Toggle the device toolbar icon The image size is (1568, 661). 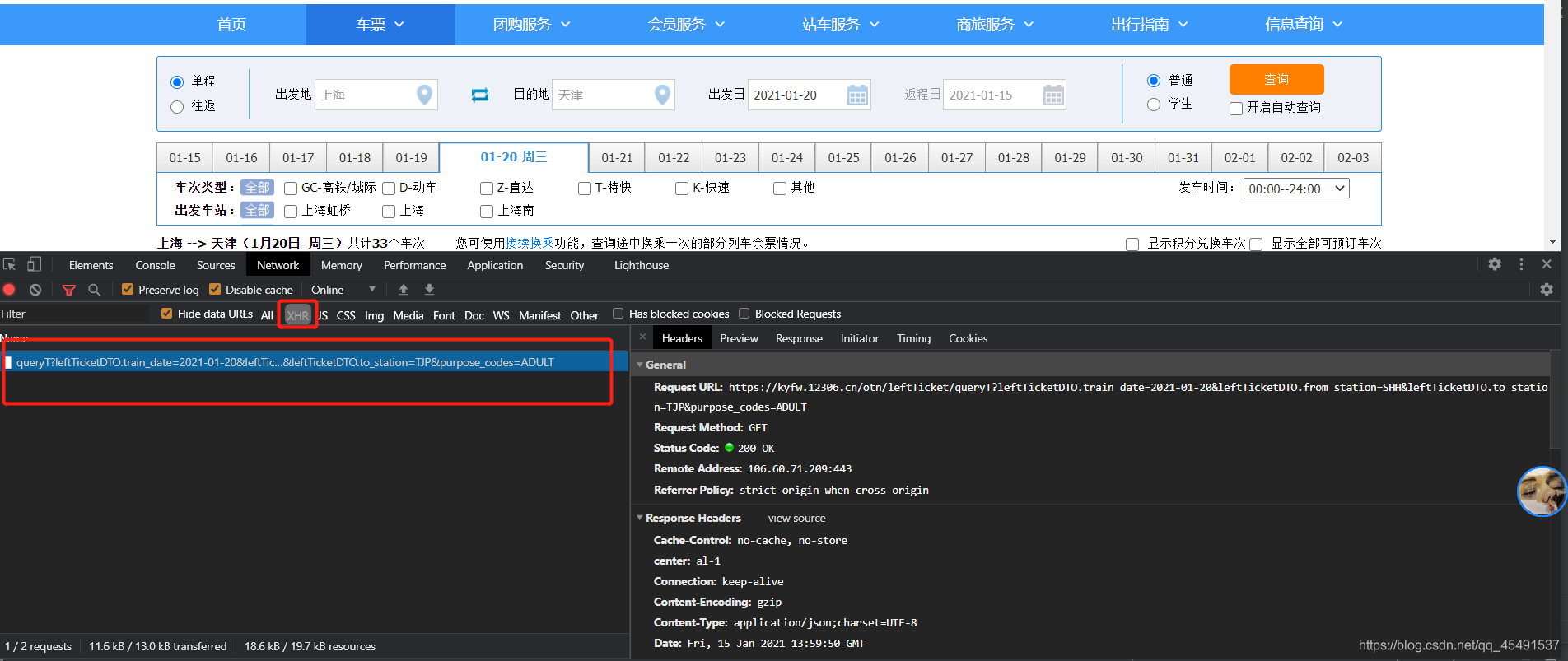tap(34, 264)
